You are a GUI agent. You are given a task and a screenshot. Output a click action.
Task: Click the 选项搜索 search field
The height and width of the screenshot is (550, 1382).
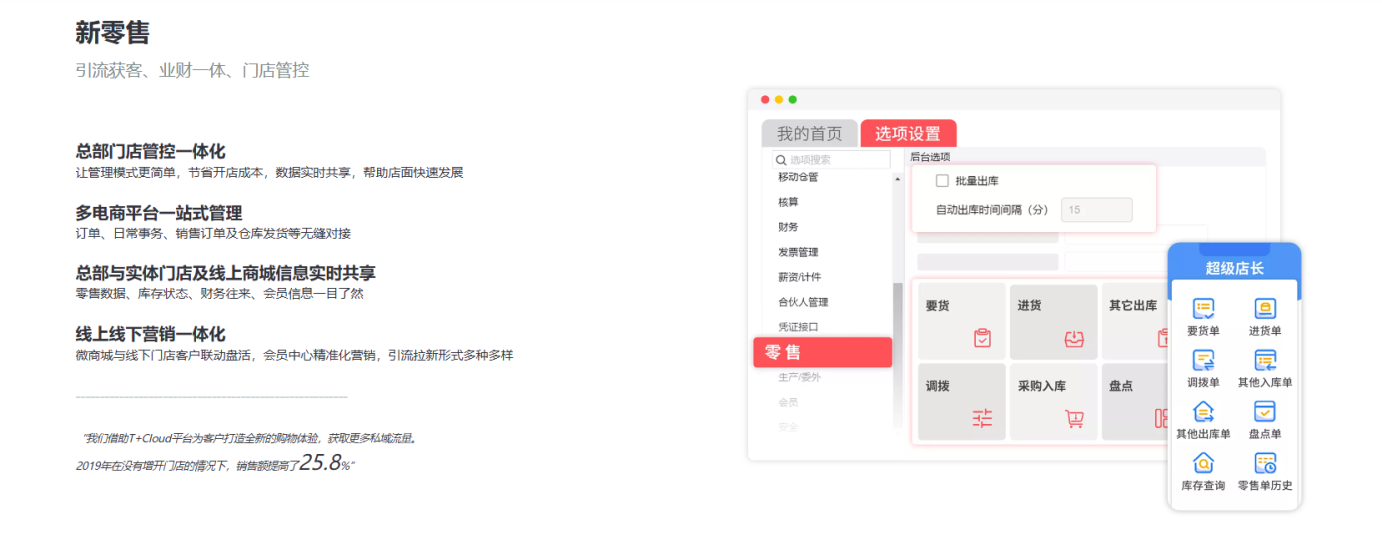[x=829, y=160]
